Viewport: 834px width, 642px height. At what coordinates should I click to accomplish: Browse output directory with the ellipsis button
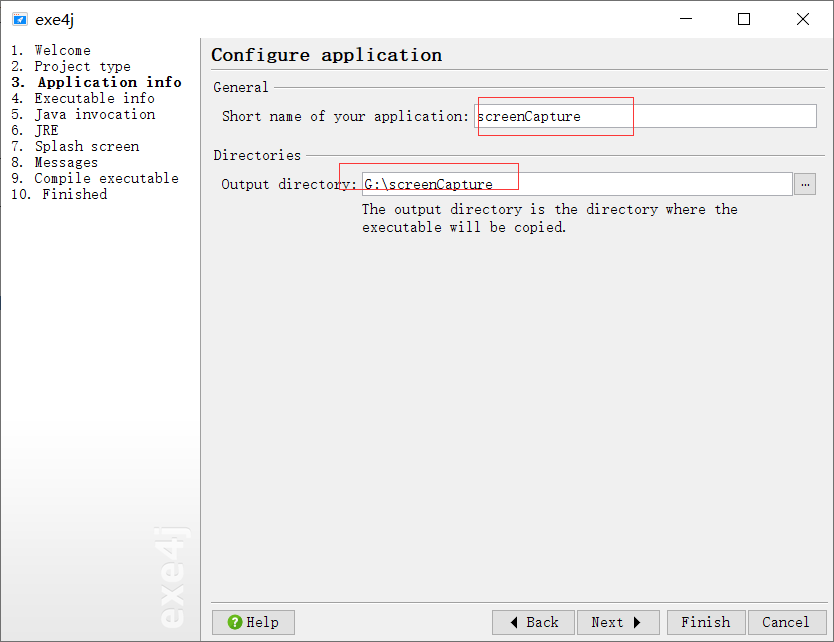point(805,184)
